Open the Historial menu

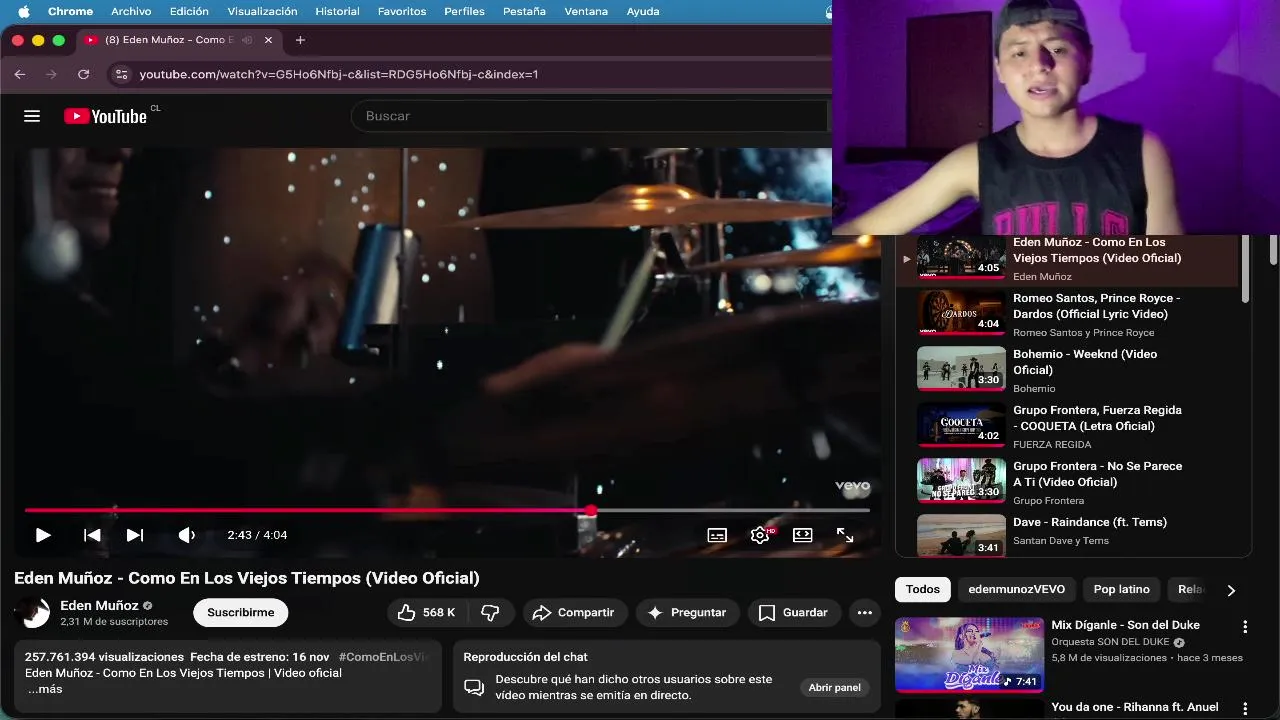pyautogui.click(x=337, y=11)
